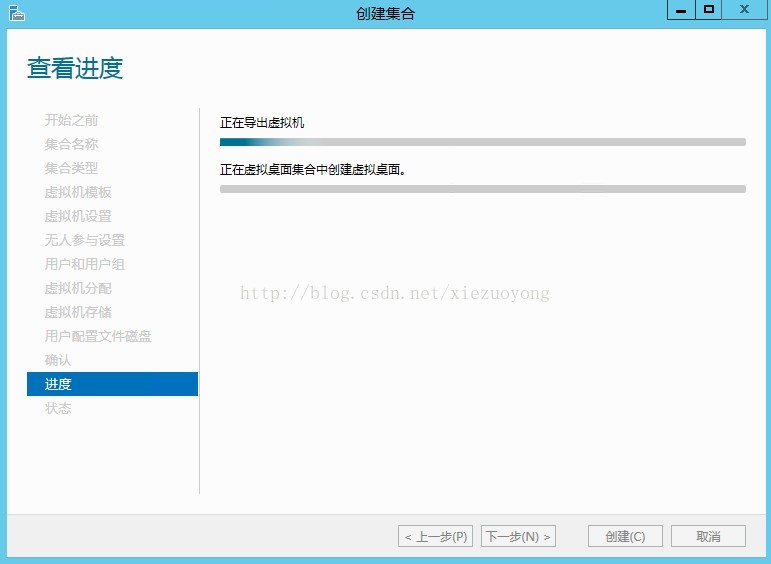The width and height of the screenshot is (771, 564).
Task: Select the 状态 step
Action: (x=58, y=408)
